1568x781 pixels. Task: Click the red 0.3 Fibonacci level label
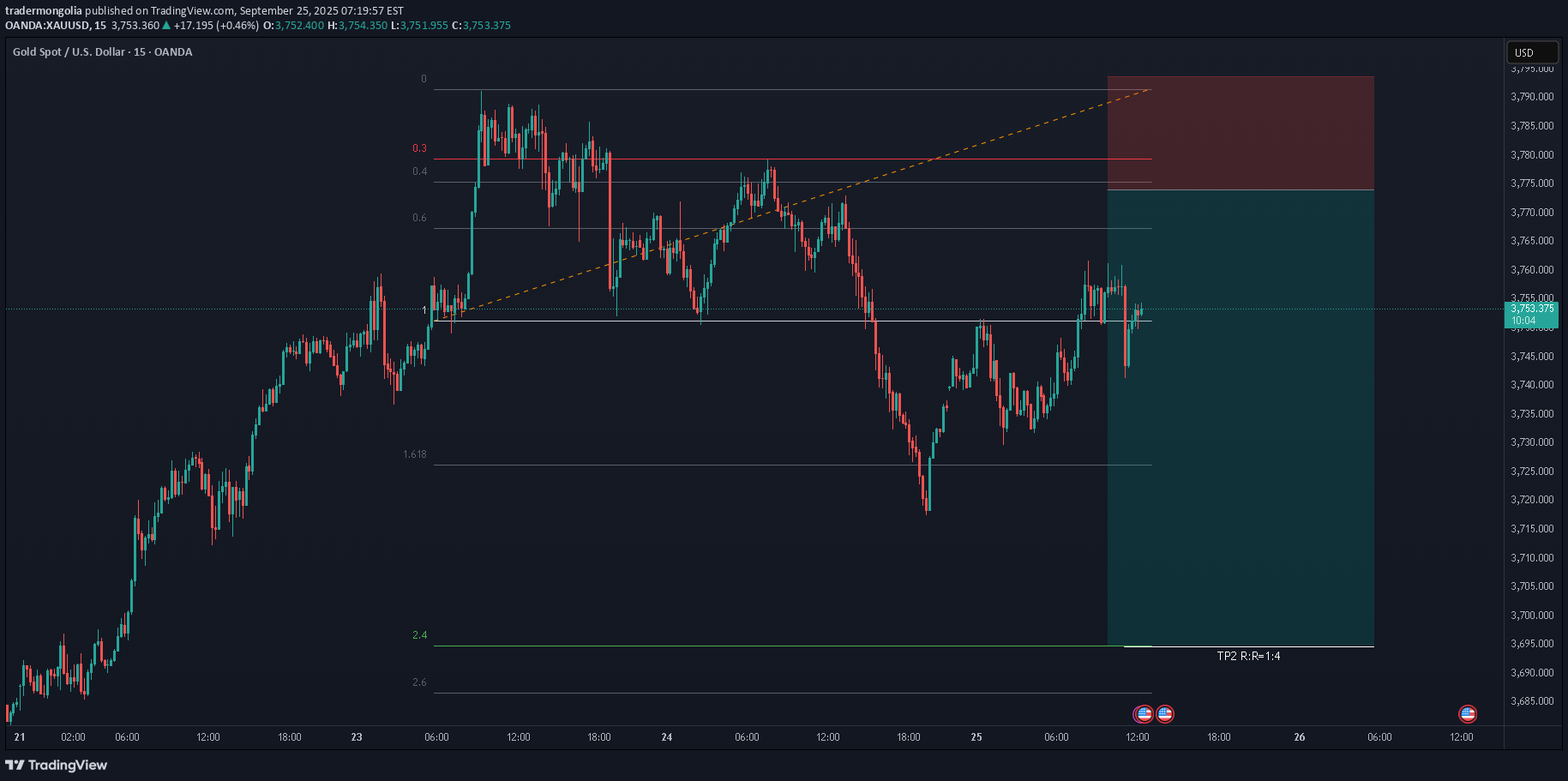[x=419, y=148]
